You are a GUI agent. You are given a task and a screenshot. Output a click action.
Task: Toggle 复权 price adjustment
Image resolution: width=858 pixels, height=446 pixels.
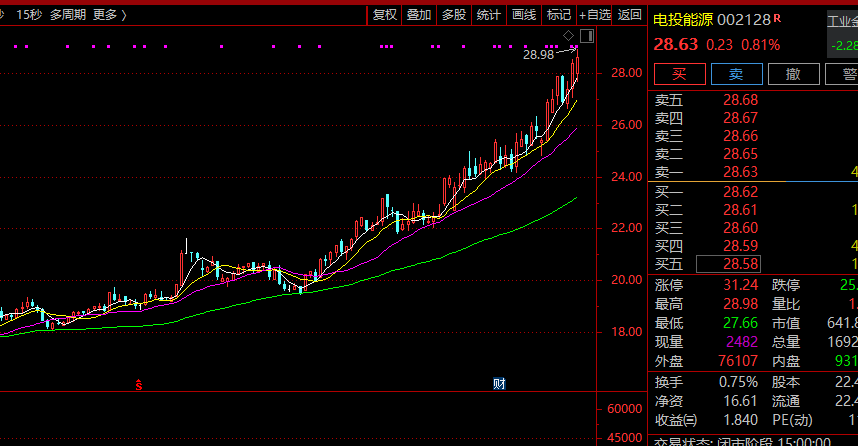[385, 14]
